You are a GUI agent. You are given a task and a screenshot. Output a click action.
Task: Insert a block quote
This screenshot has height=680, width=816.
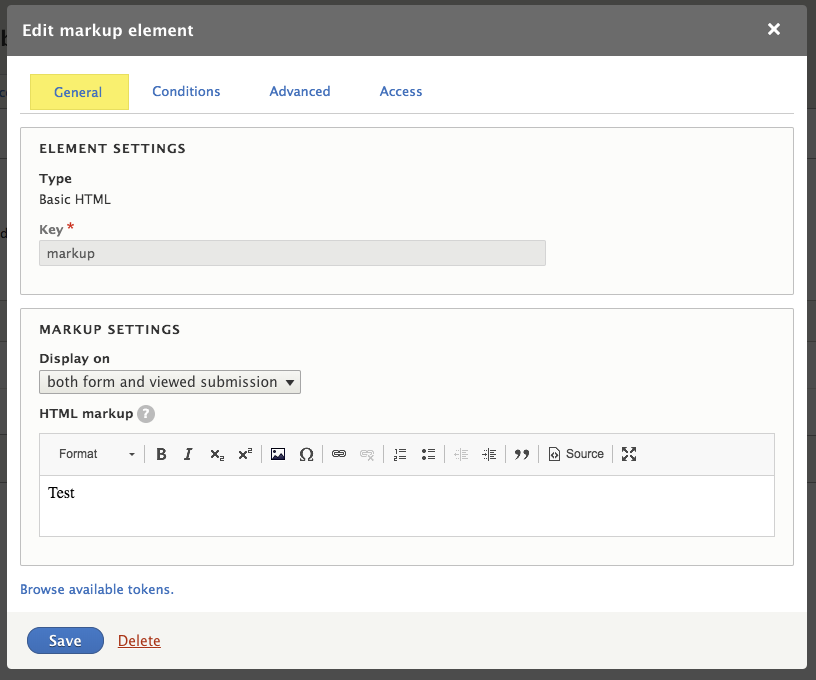click(x=522, y=454)
